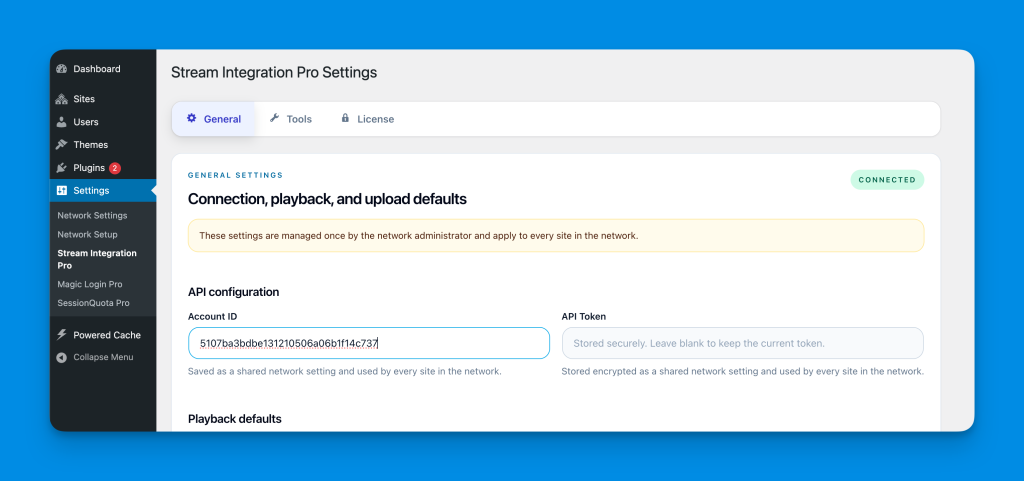Open the License tab label
1024x481 pixels.
tap(375, 119)
